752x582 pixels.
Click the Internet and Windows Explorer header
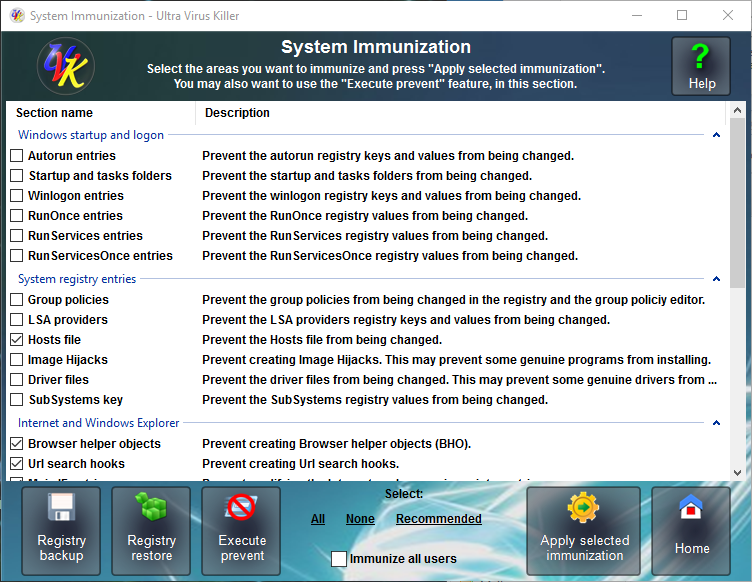click(x=99, y=423)
